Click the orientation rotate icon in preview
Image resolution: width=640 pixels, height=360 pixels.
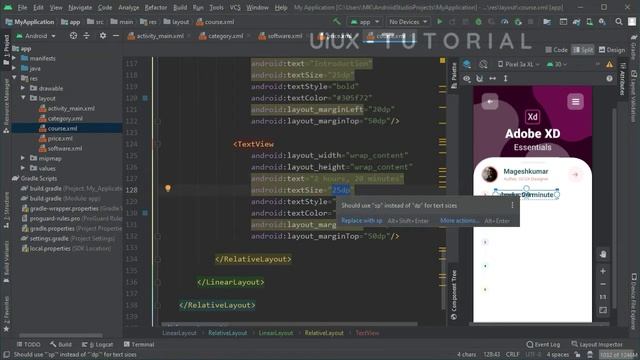(x=483, y=64)
